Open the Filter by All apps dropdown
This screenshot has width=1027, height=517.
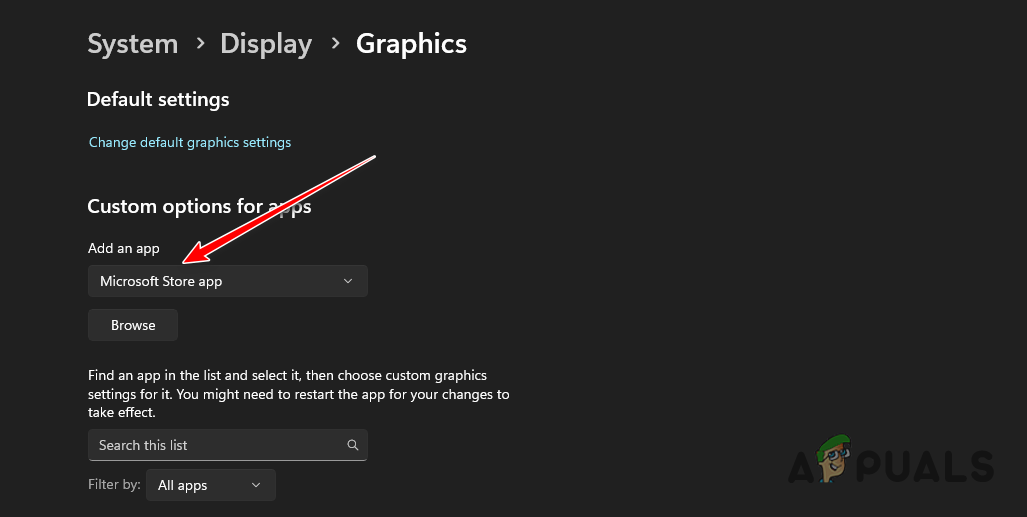pyautogui.click(x=210, y=485)
